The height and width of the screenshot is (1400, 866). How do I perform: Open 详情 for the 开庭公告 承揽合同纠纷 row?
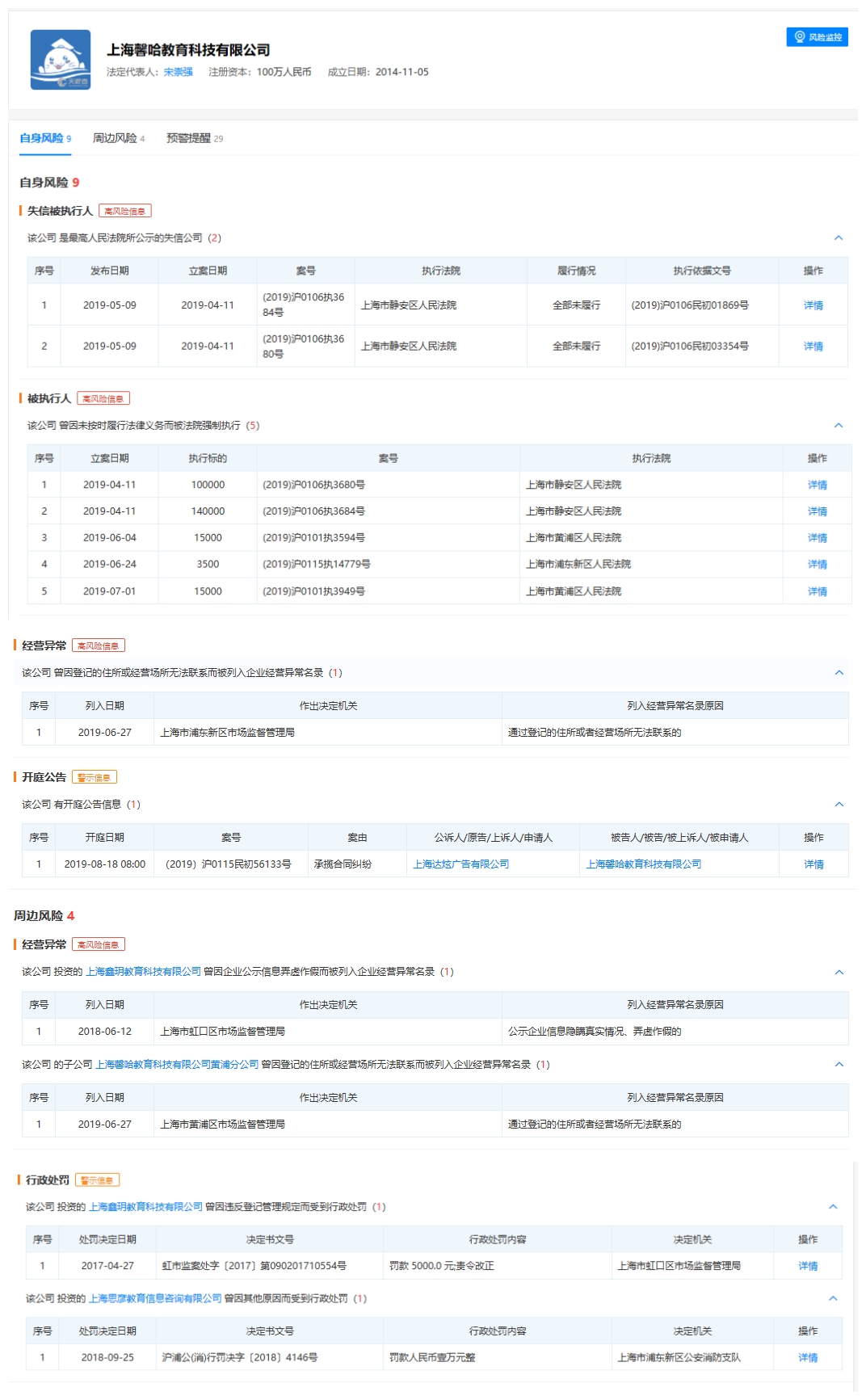click(813, 864)
